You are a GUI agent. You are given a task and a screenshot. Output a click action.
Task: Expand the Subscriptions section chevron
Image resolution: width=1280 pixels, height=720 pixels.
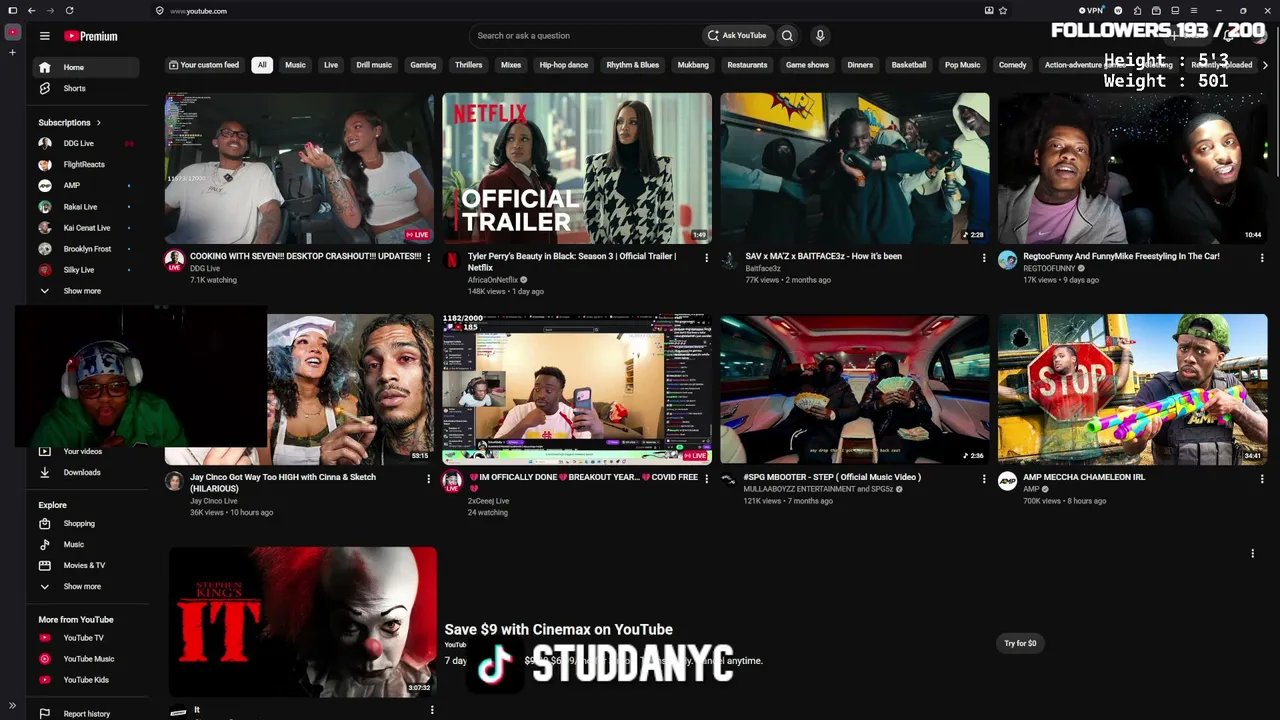pyautogui.click(x=98, y=123)
